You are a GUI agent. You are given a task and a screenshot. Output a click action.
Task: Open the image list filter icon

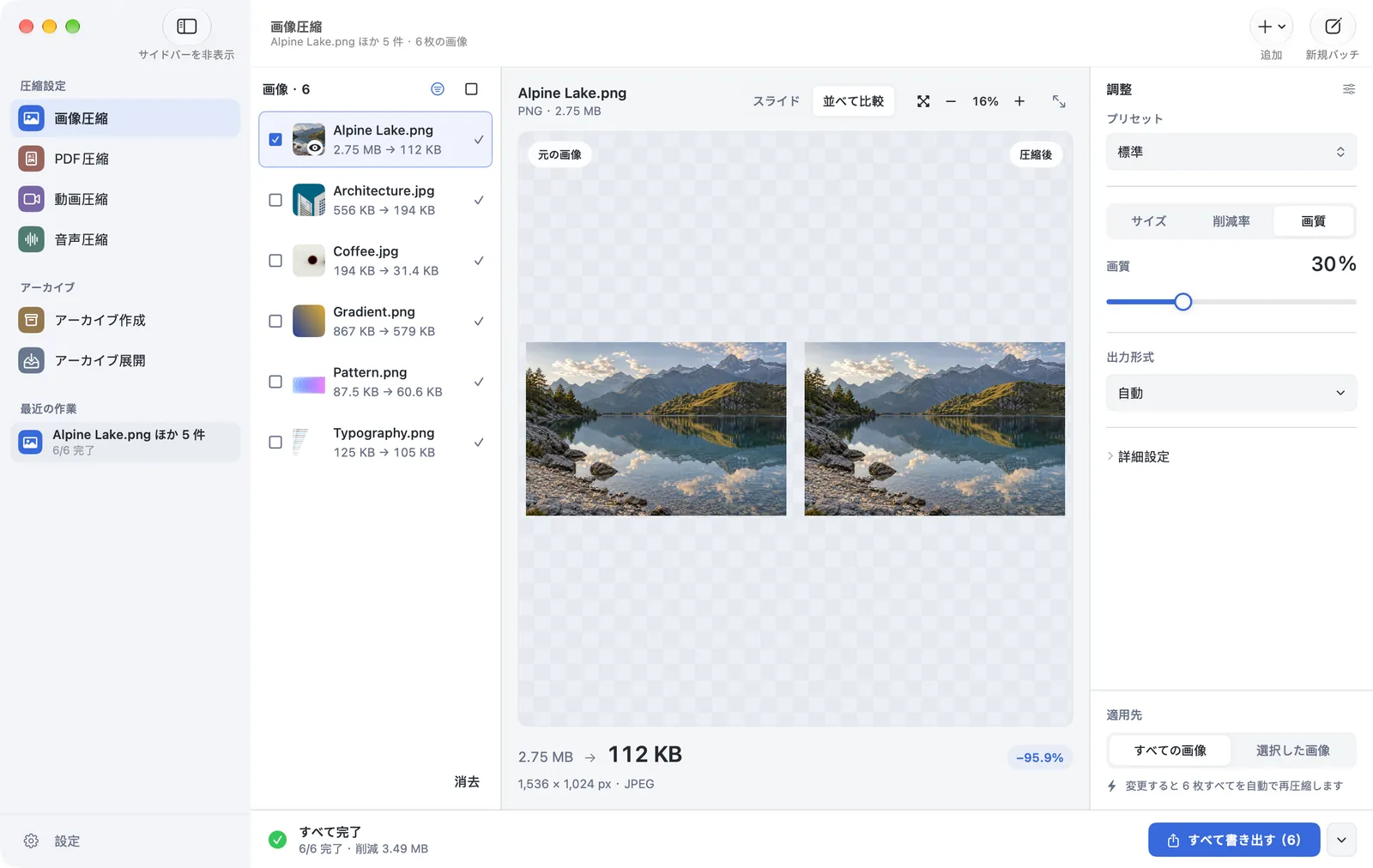(x=438, y=89)
